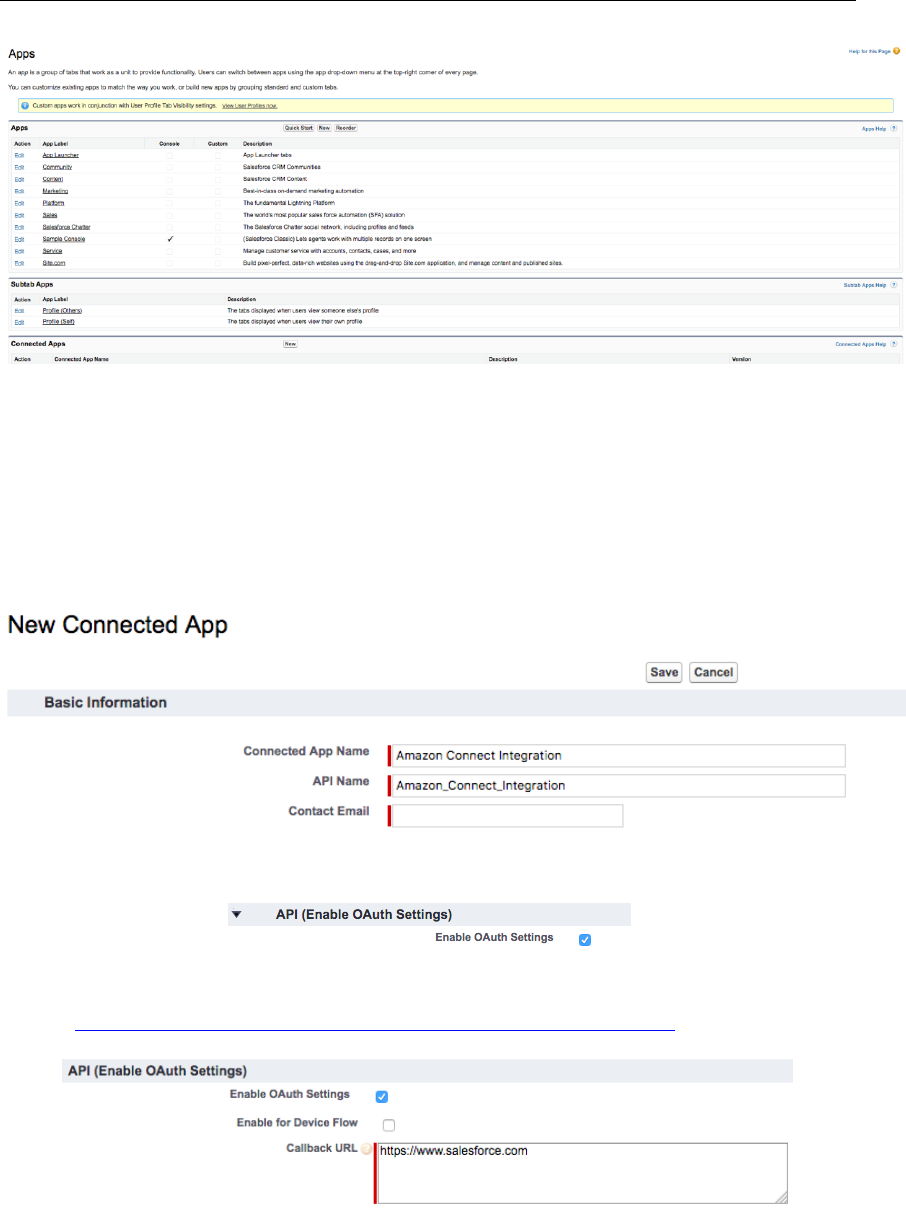
Task: Edit the App Launcher app
Action: [x=19, y=155]
